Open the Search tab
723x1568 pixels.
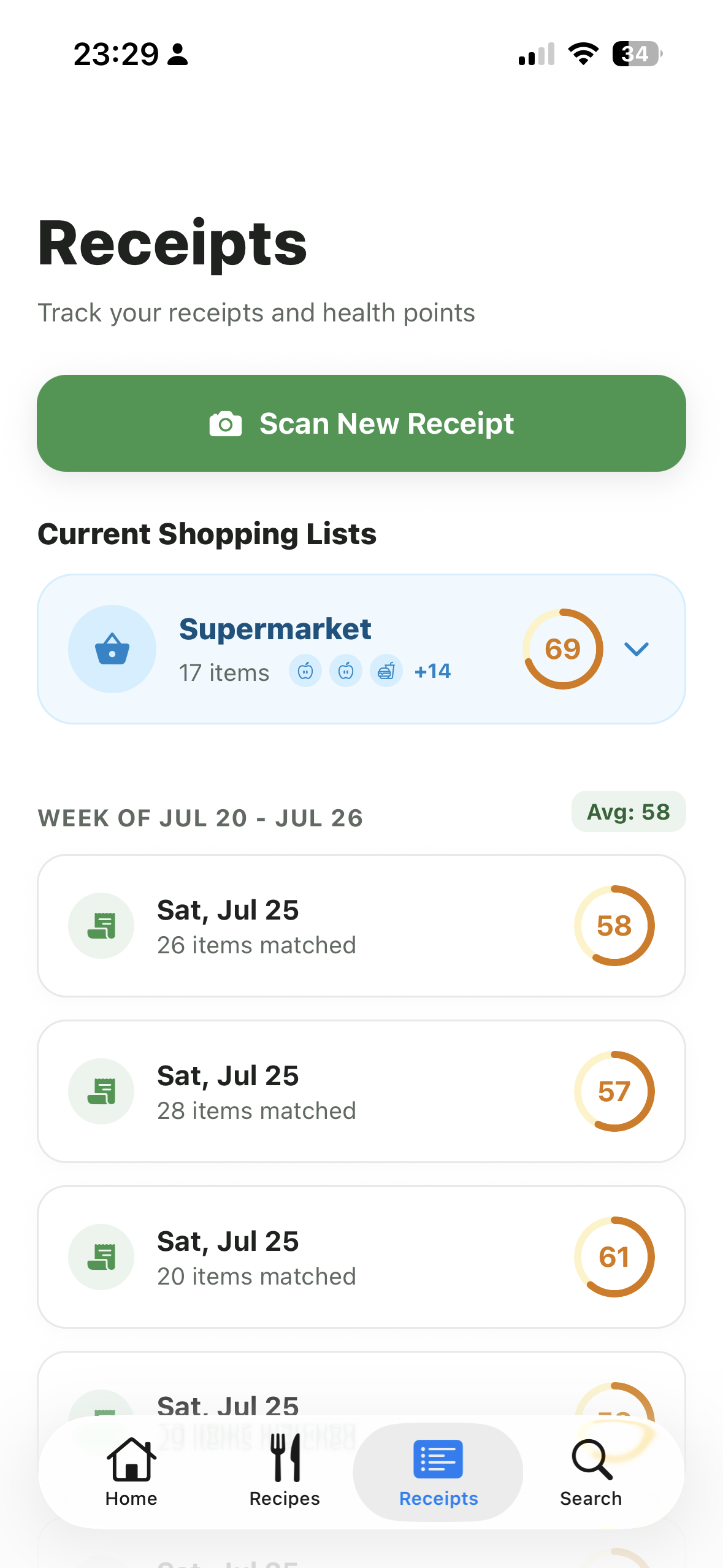[x=591, y=1472]
